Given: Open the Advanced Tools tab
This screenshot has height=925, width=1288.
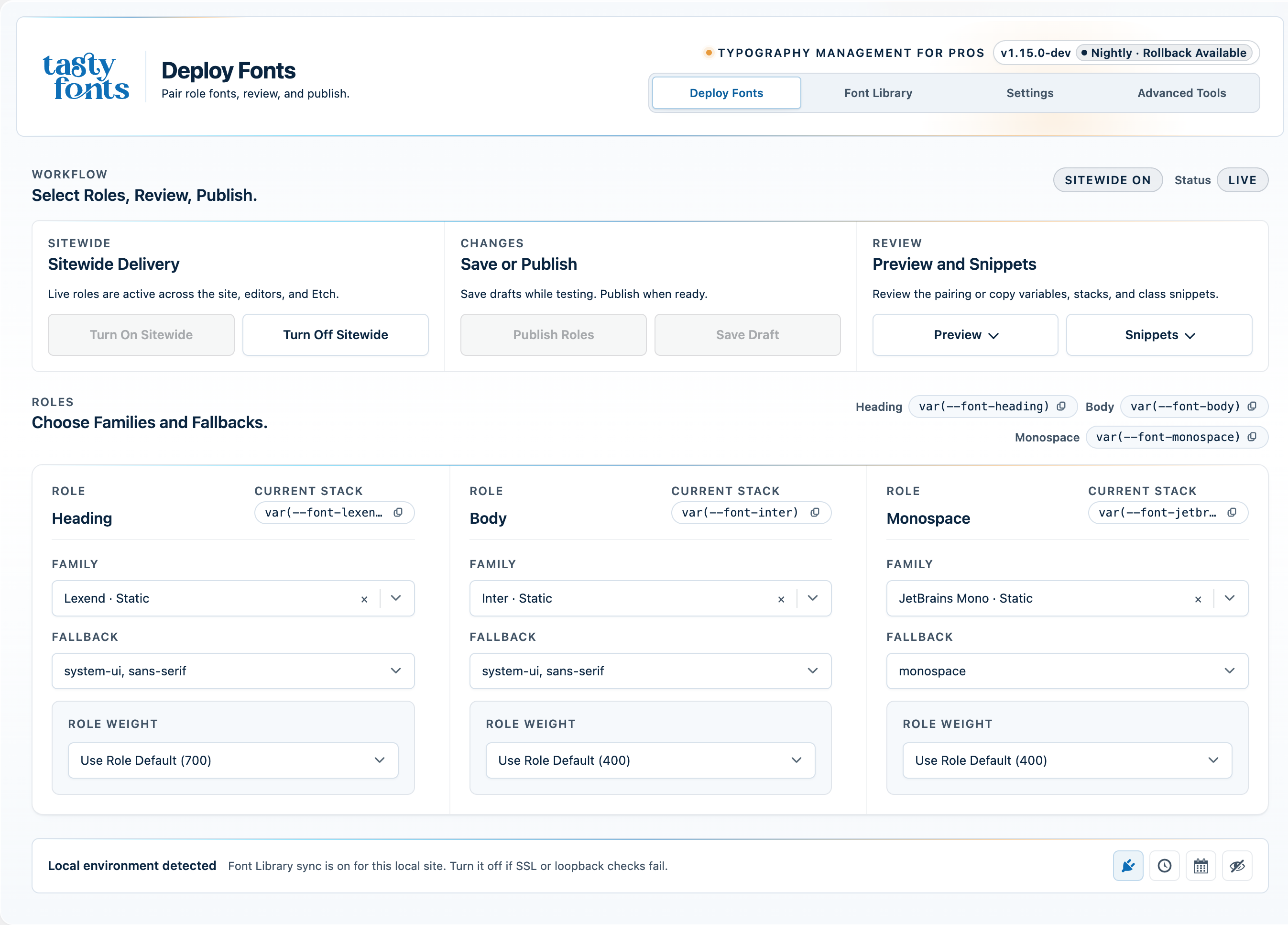Looking at the screenshot, I should click(1181, 93).
